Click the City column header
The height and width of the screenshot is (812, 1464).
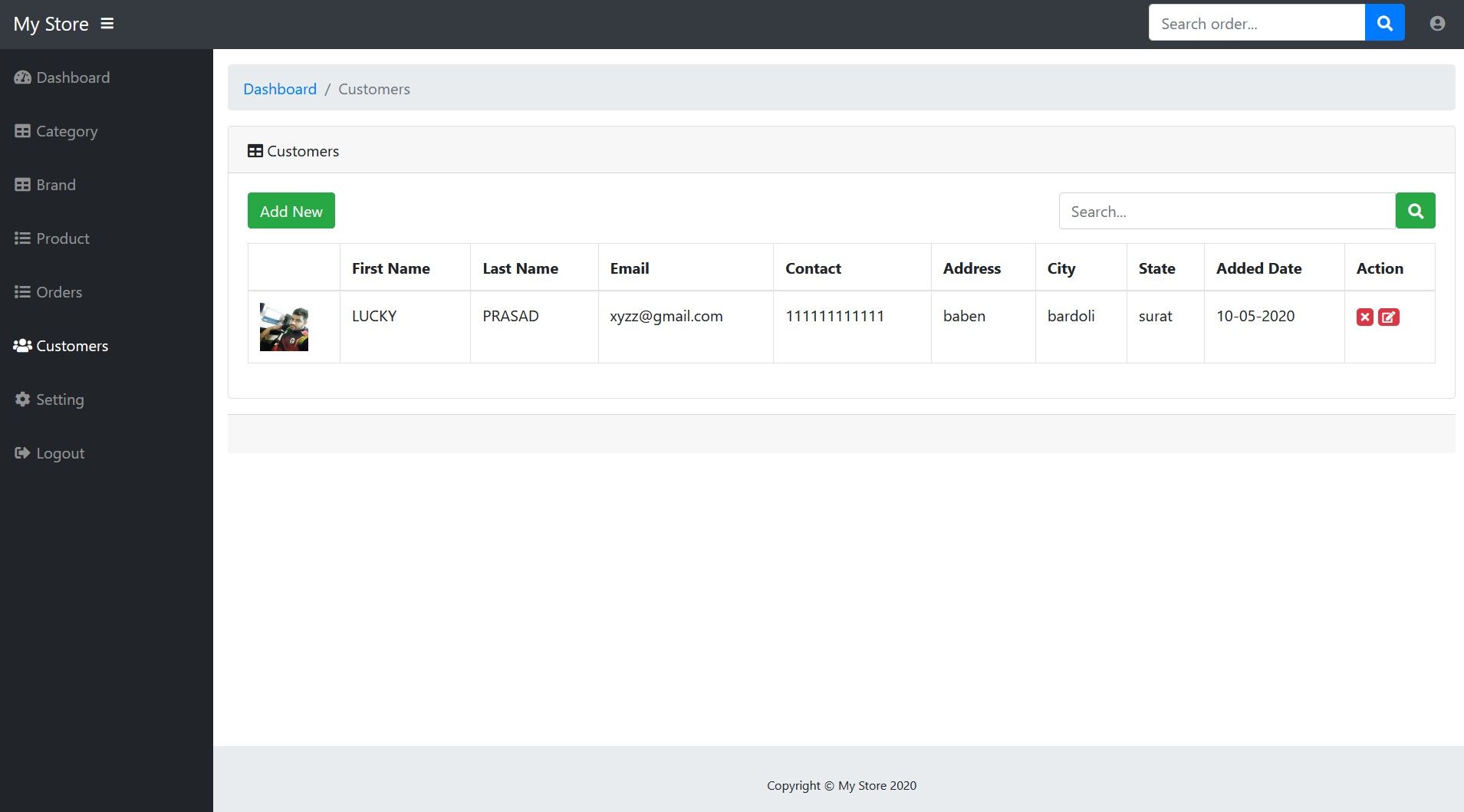[1061, 268]
